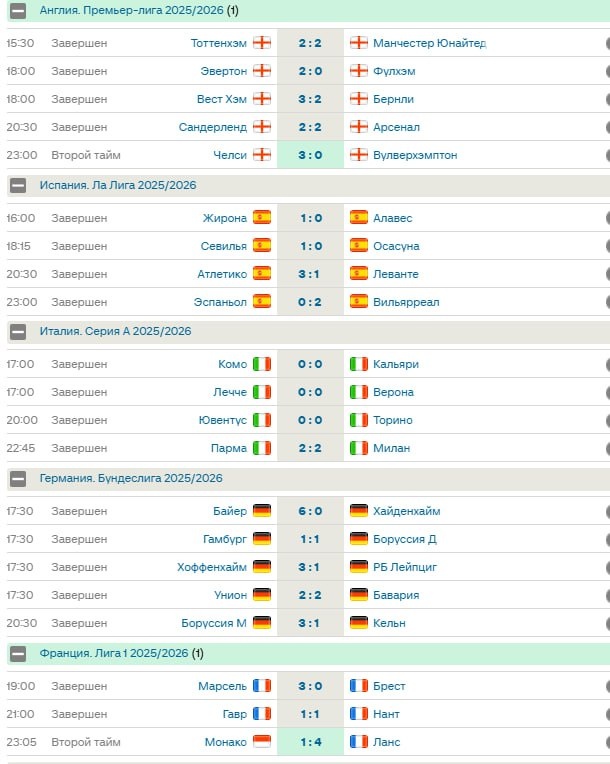Click Spain flag next to Жирона
The height and width of the screenshot is (764, 610).
262,218
